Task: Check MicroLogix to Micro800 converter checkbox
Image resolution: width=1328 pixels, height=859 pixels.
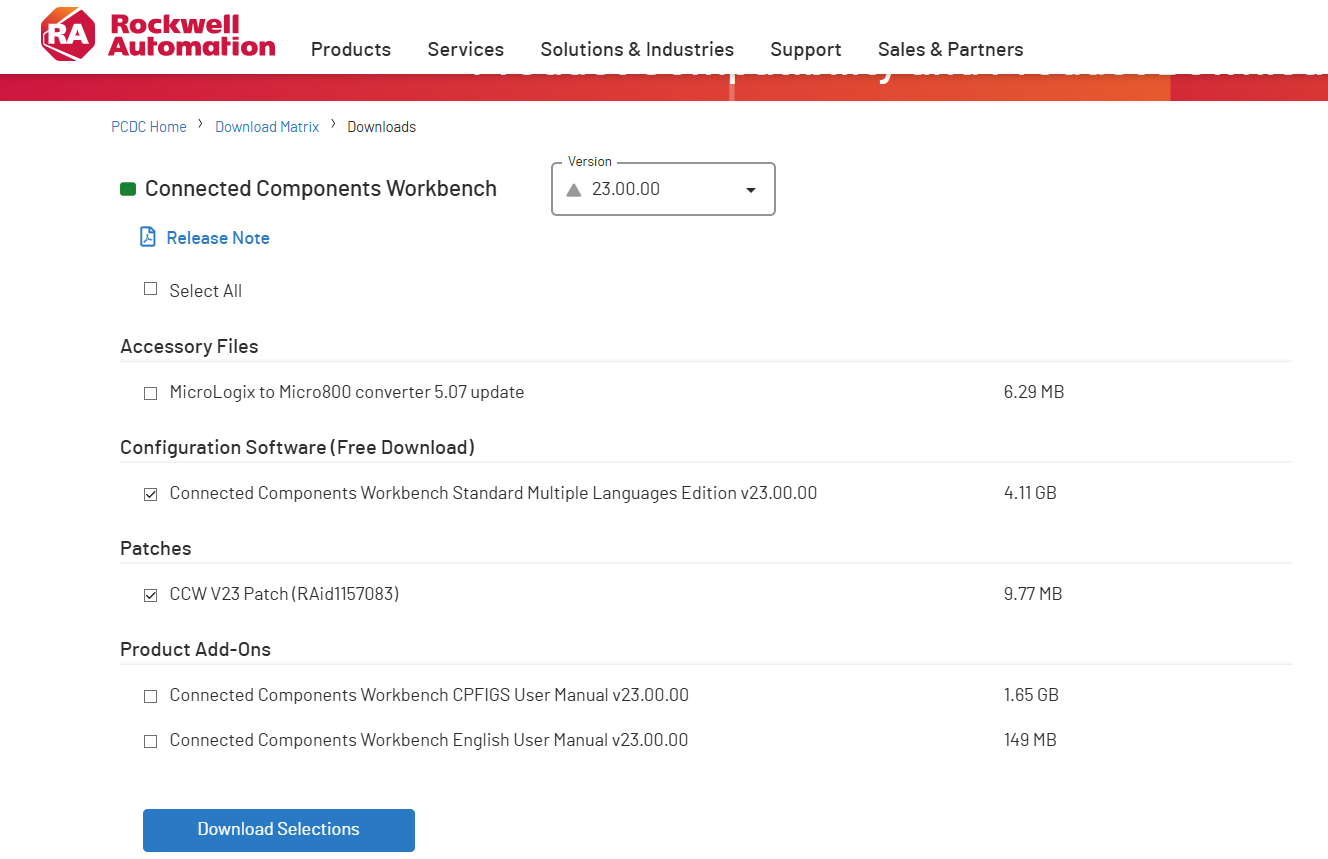Action: click(151, 394)
